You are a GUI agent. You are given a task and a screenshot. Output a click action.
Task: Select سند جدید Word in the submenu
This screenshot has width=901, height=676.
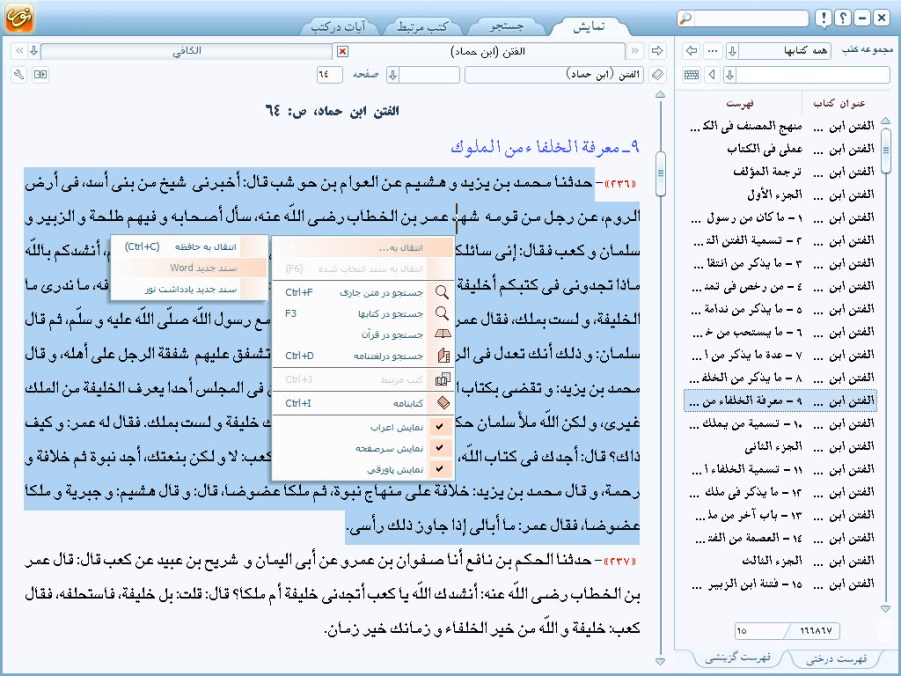189,268
